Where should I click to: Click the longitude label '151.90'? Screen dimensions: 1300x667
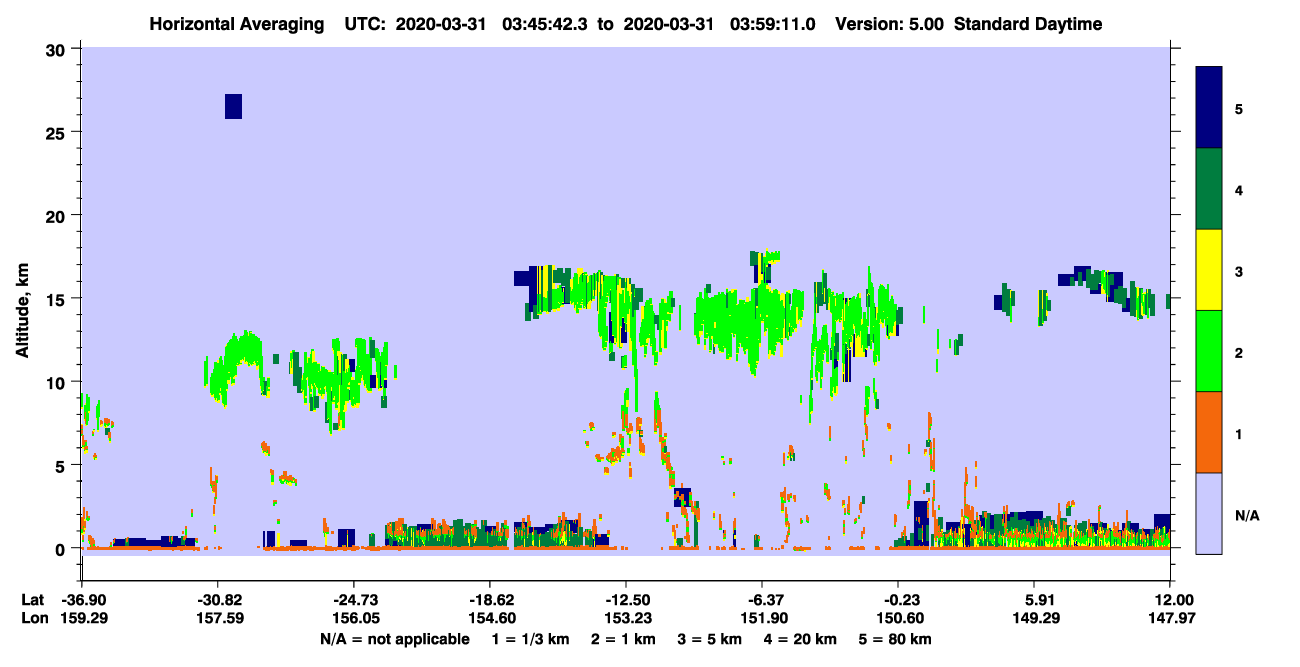click(x=762, y=619)
